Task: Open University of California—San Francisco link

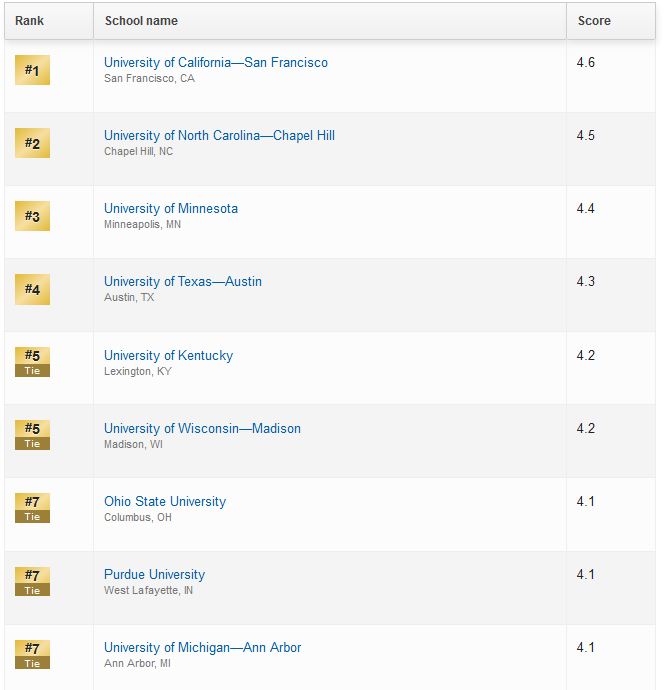Action: 216,62
